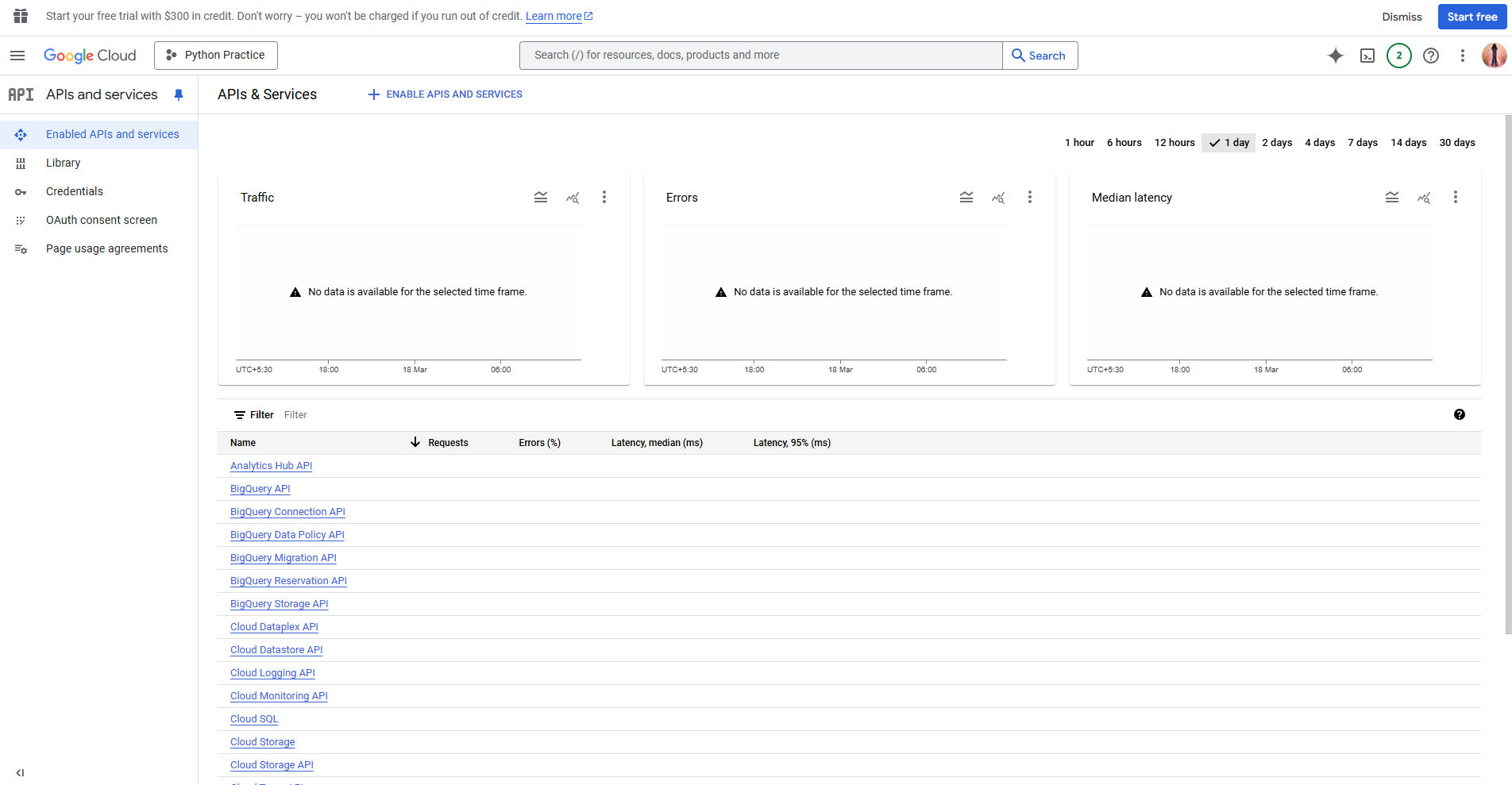Viewport: 1512px width, 785px height.
Task: Sort by Requests descending arrow
Action: [x=415, y=442]
